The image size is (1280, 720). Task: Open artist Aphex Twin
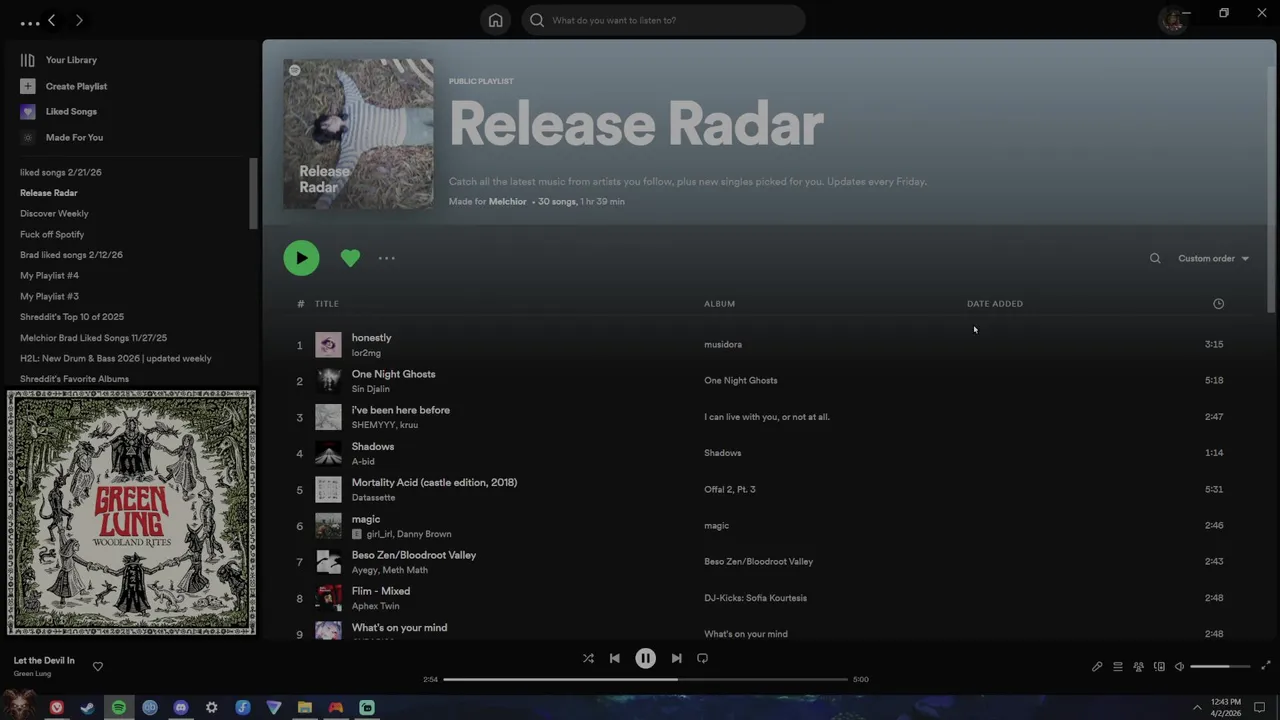pos(375,606)
